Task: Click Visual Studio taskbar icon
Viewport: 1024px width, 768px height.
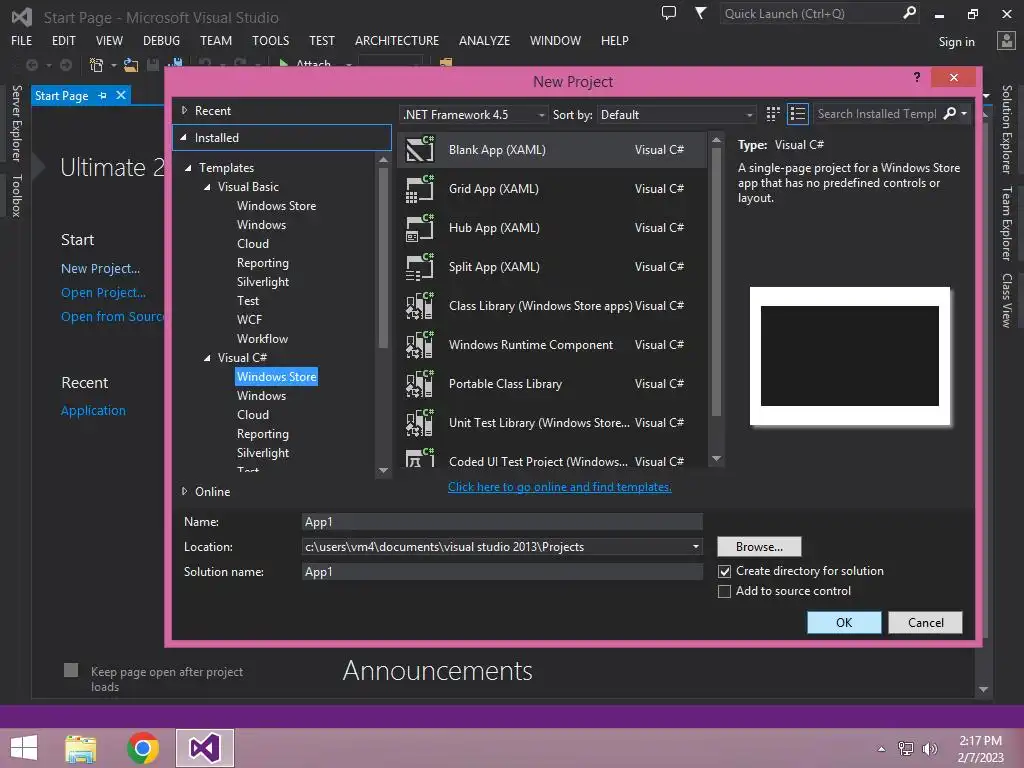Action: [204, 748]
